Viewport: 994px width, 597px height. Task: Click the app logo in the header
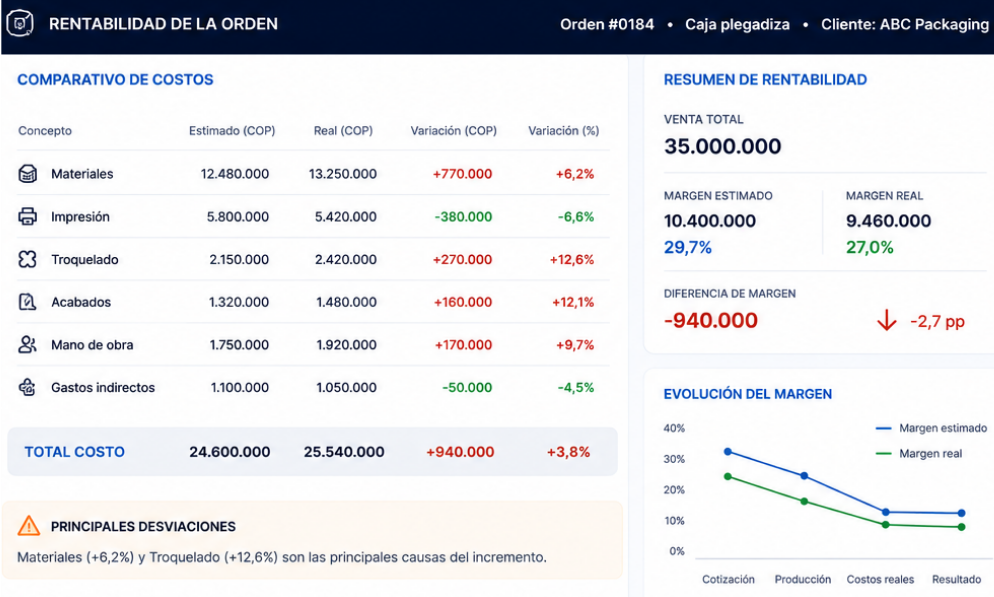pyautogui.click(x=20, y=23)
